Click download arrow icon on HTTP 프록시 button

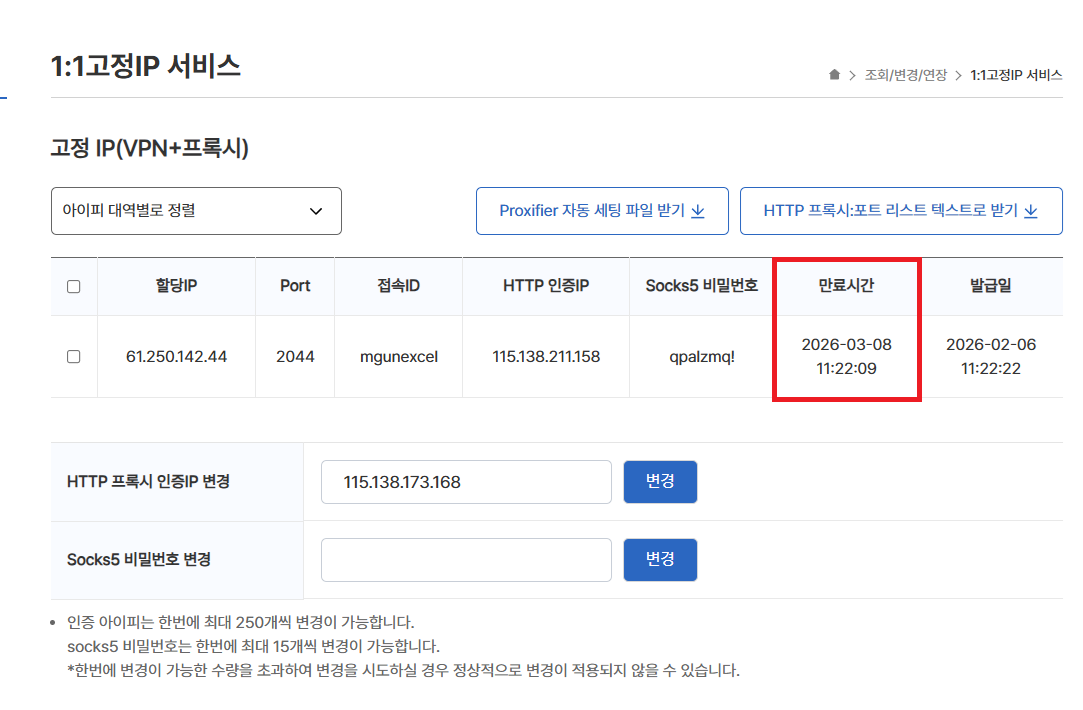click(x=1031, y=211)
